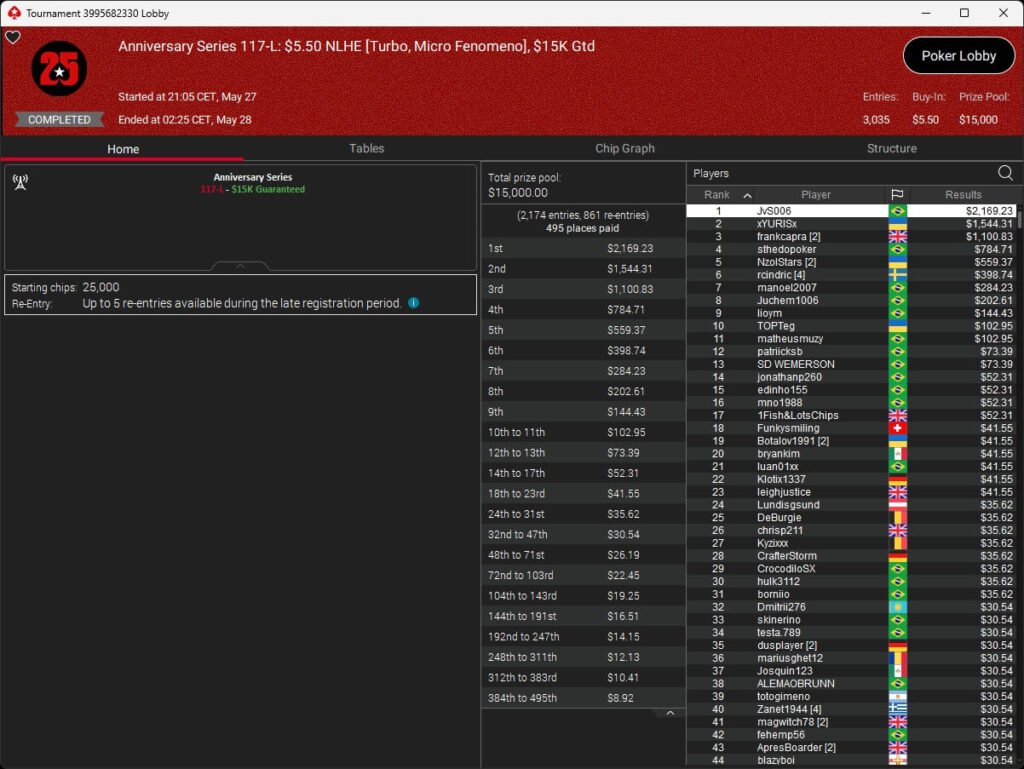Click the PokerStars spade icon in title bar
1024x769 pixels.
(14, 13)
